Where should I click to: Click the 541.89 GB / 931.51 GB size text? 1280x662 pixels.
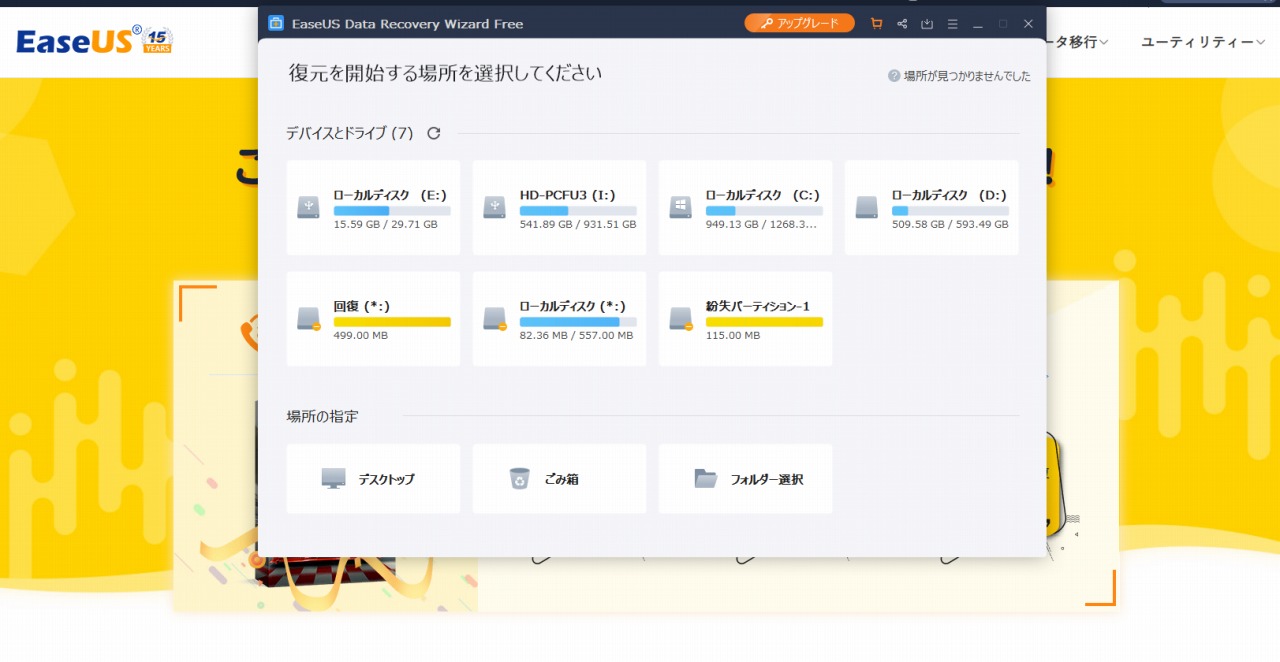pos(578,225)
